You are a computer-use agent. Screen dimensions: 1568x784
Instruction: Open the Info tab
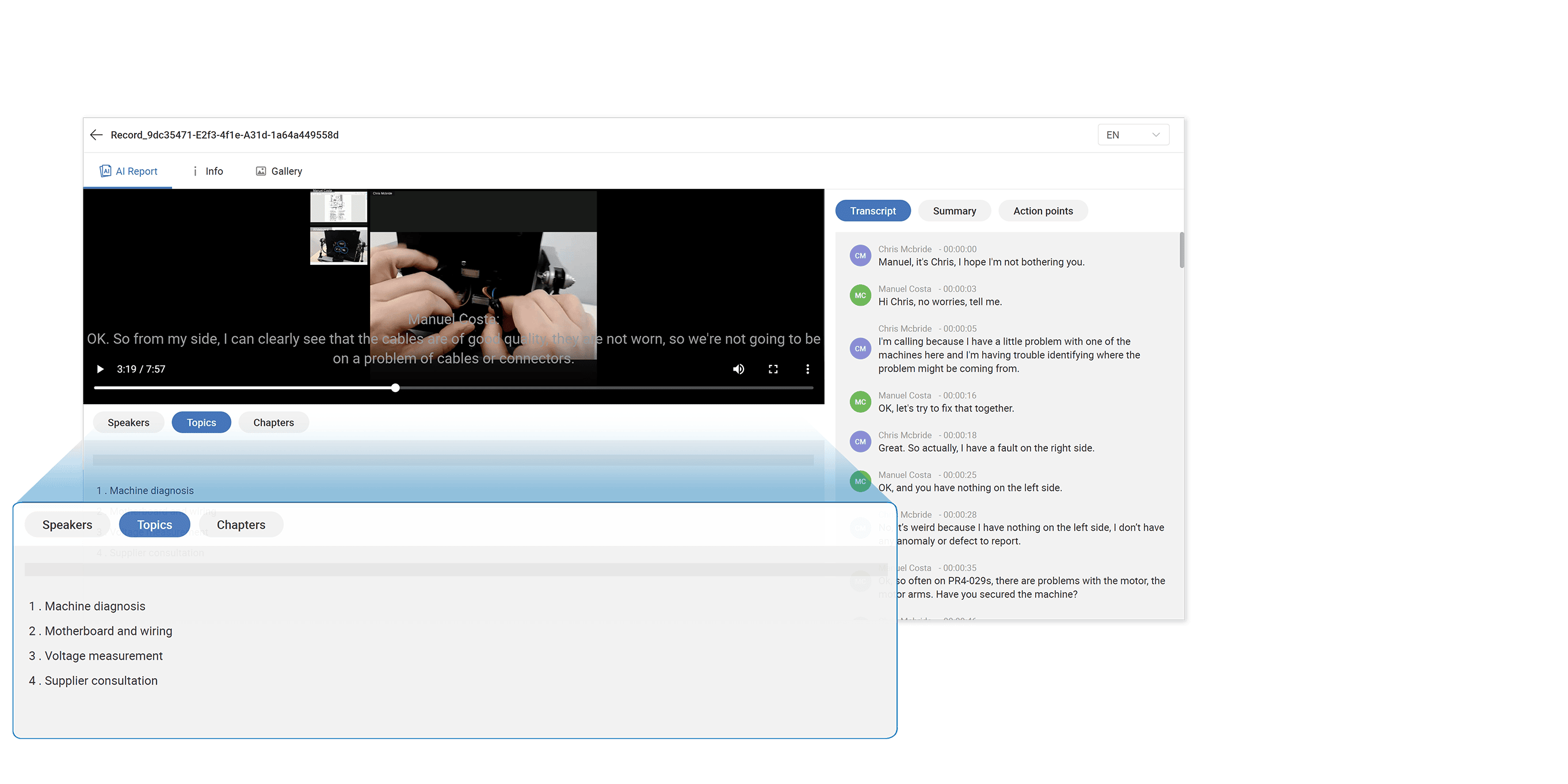(x=208, y=171)
